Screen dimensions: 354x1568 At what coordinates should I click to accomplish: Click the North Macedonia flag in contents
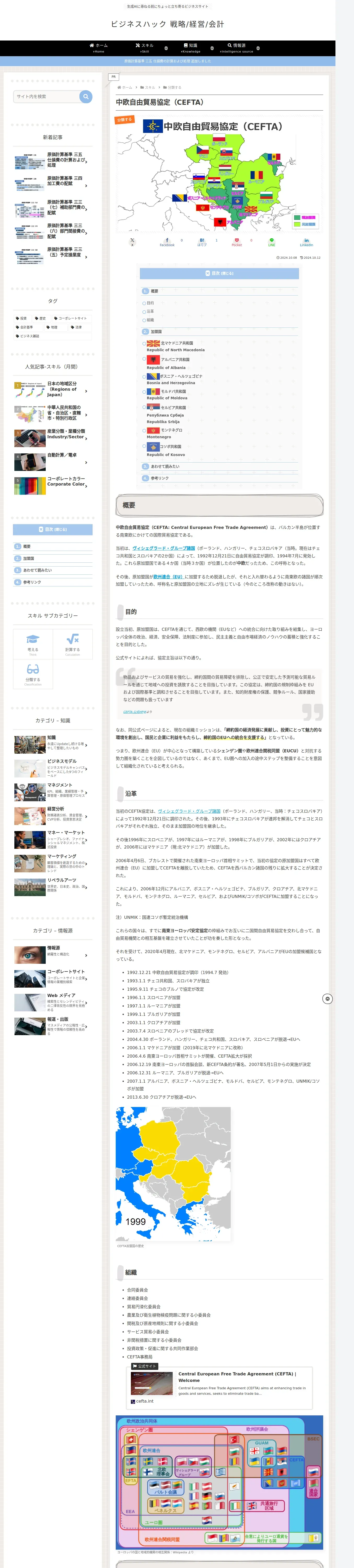[x=153, y=343]
